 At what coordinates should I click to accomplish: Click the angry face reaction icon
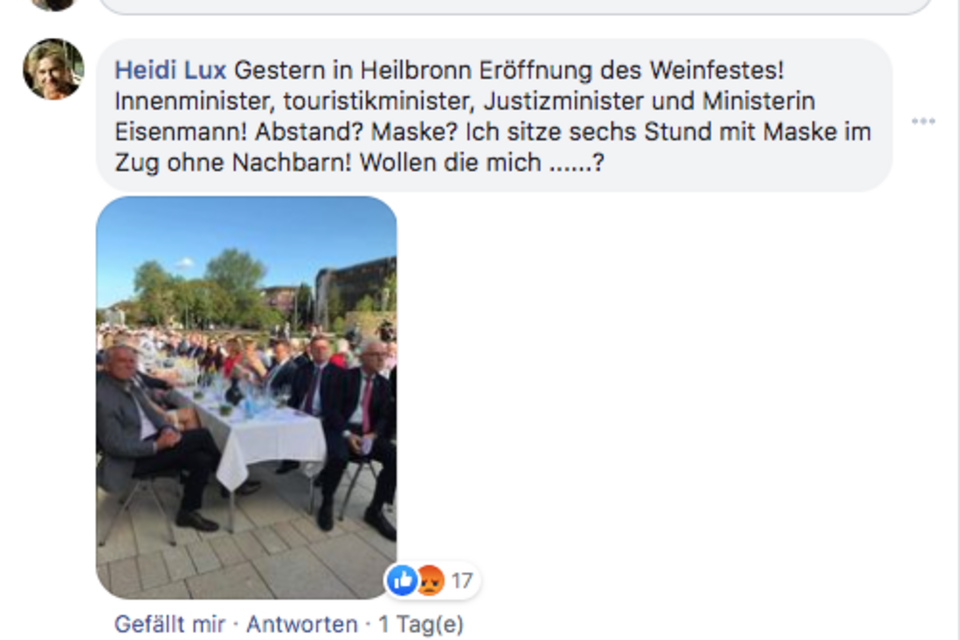[x=430, y=579]
